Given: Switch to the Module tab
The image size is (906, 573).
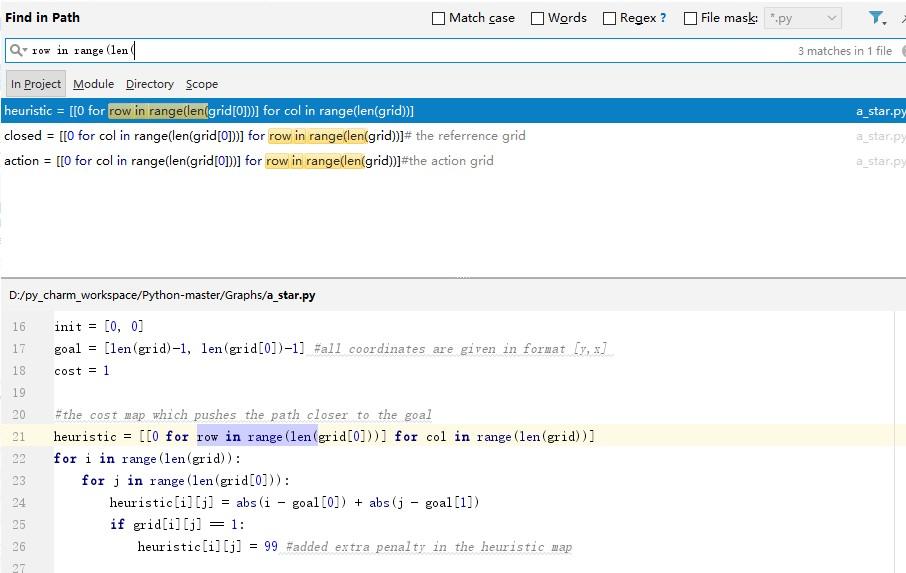Looking at the screenshot, I should [x=93, y=84].
